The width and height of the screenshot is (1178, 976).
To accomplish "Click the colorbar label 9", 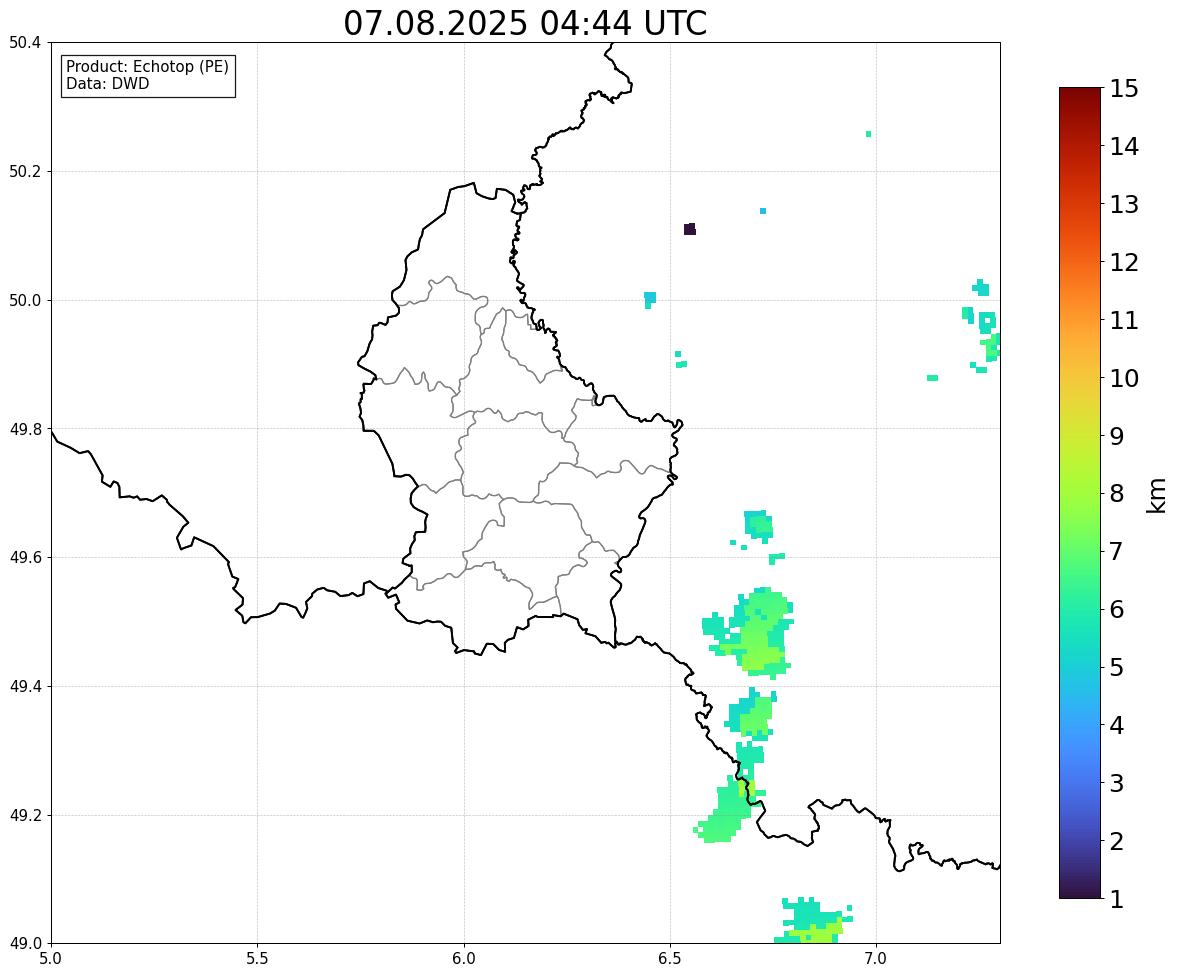I will click(1117, 436).
